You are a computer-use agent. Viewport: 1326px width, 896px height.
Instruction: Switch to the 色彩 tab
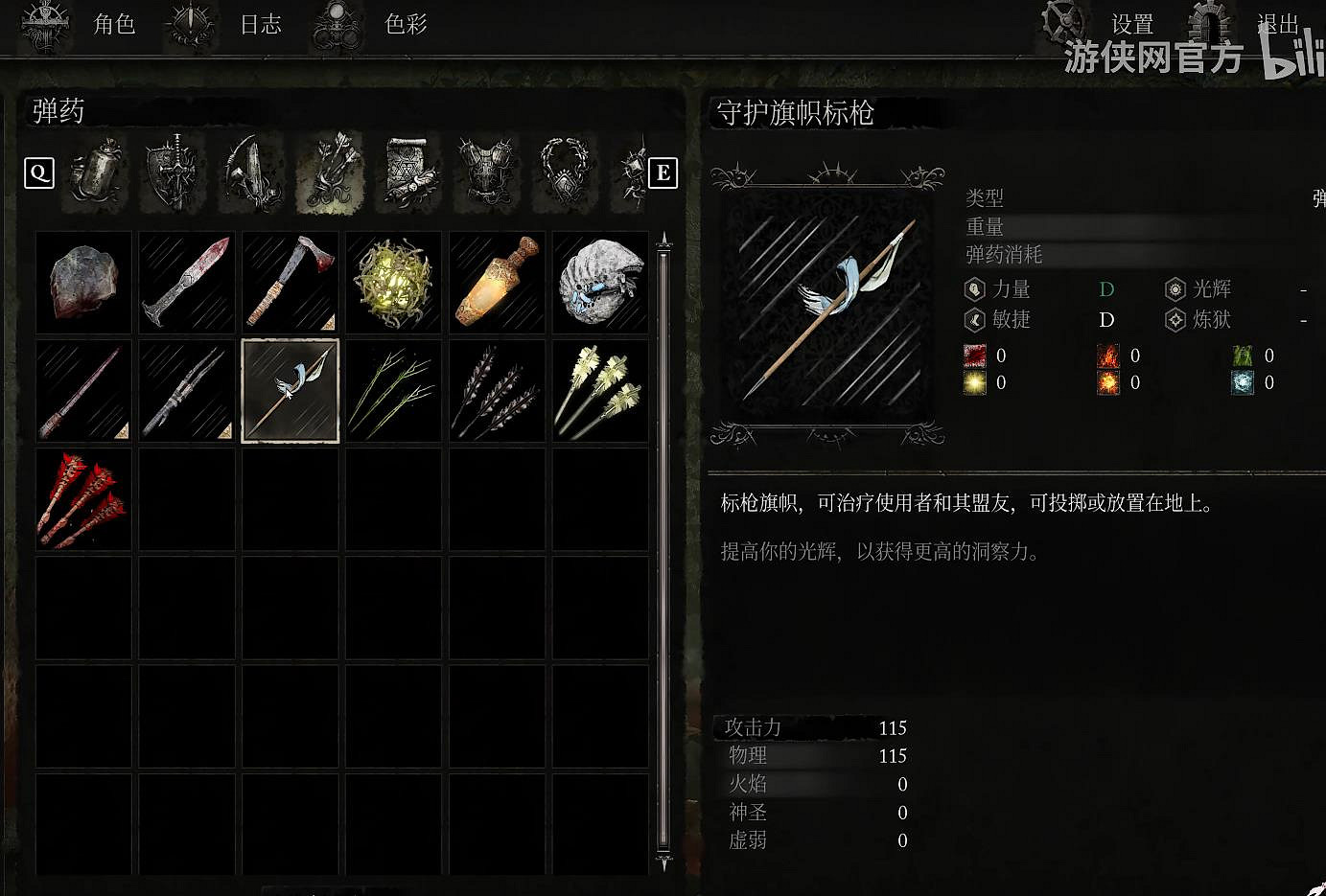406,24
